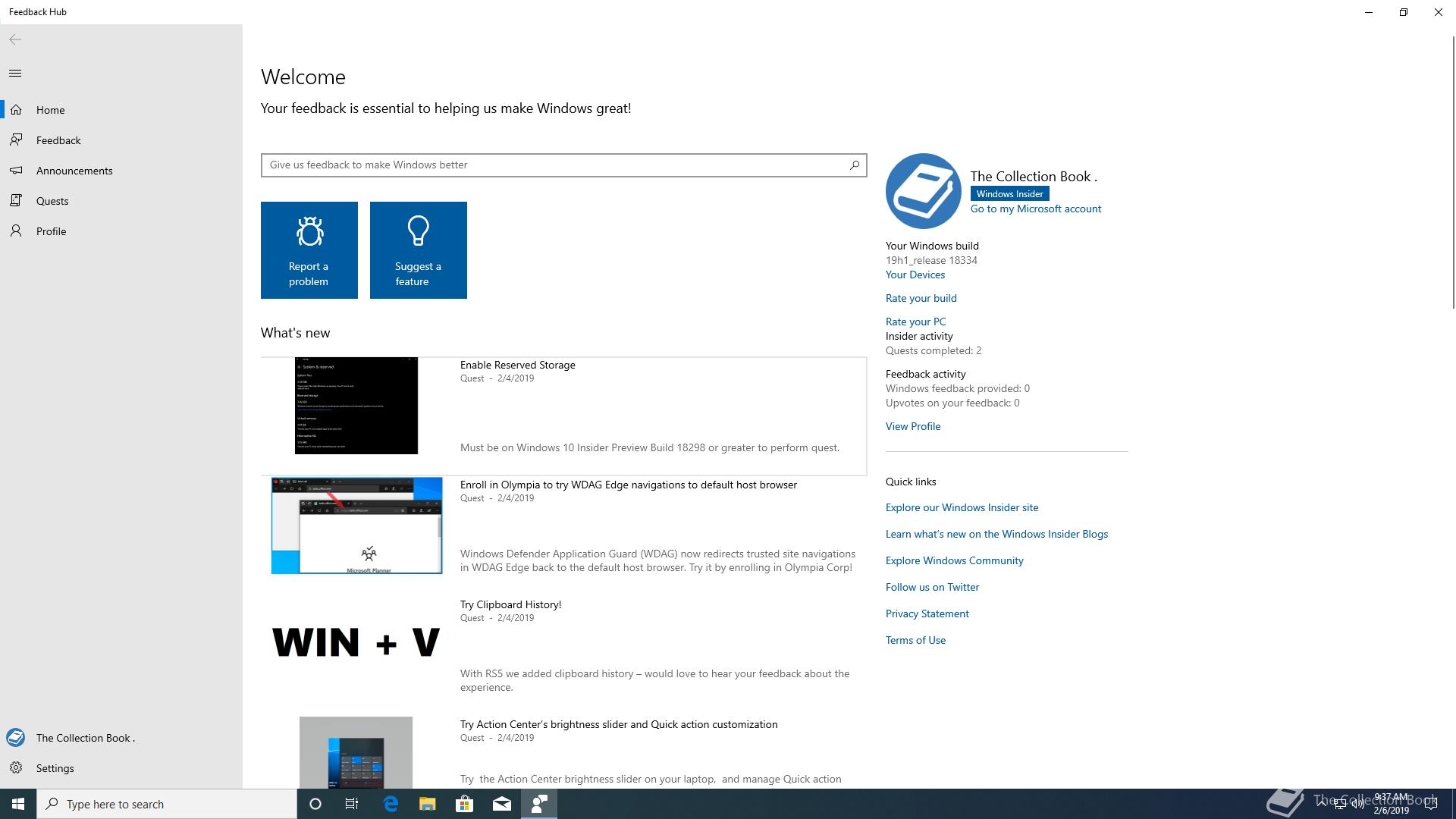Viewport: 1456px width, 819px height.
Task: Click Enroll in Olympia to try WDAG title
Action: click(629, 485)
